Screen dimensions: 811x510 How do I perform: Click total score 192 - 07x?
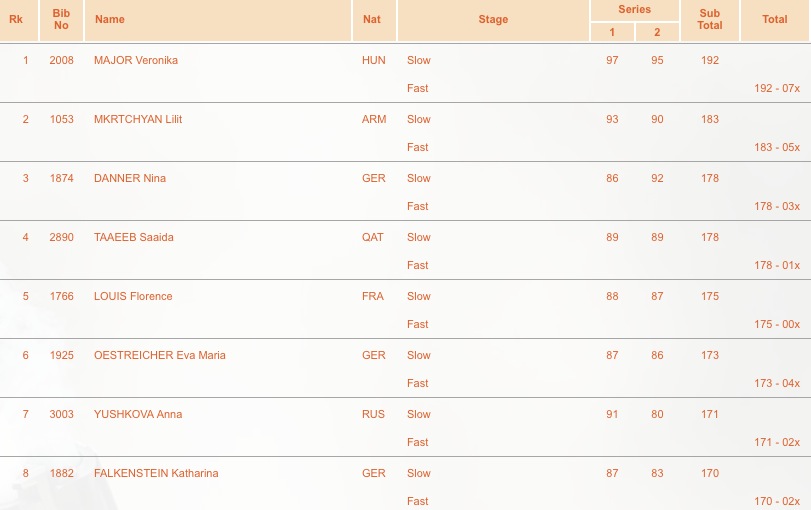click(x=777, y=88)
